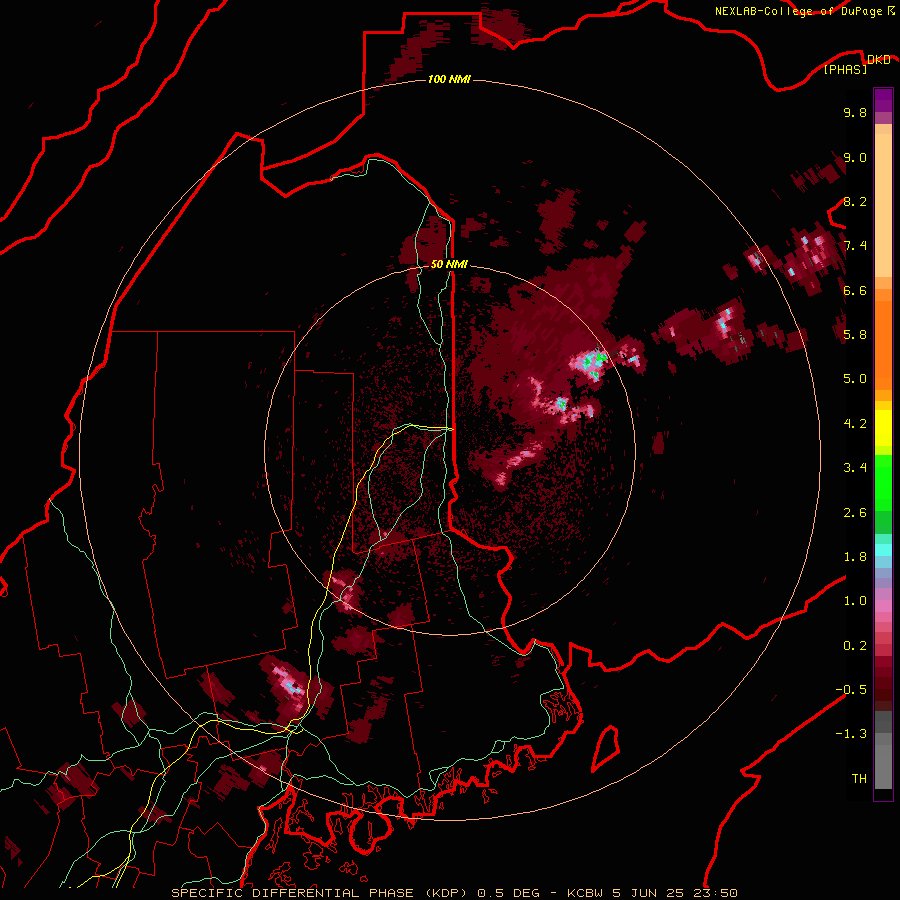The image size is (900, 900).
Task: Click the 8.2 value on the scale
Action: tap(855, 201)
